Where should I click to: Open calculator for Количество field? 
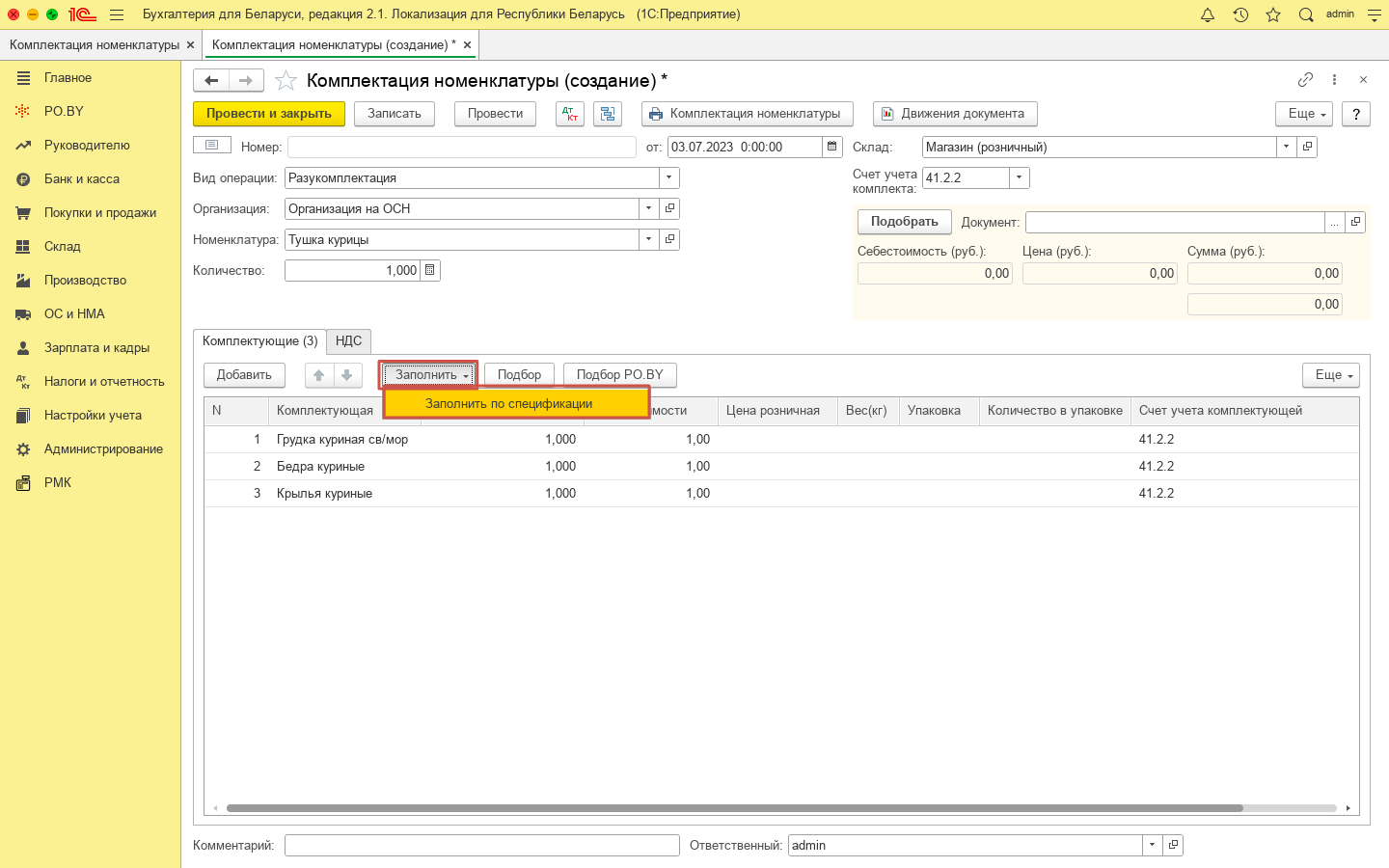click(x=430, y=270)
